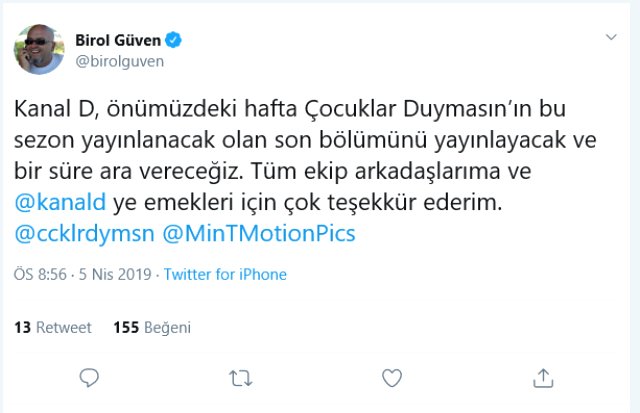Open Birol Güven's profile picture
Screen dimensions: 640x413
coord(39,50)
